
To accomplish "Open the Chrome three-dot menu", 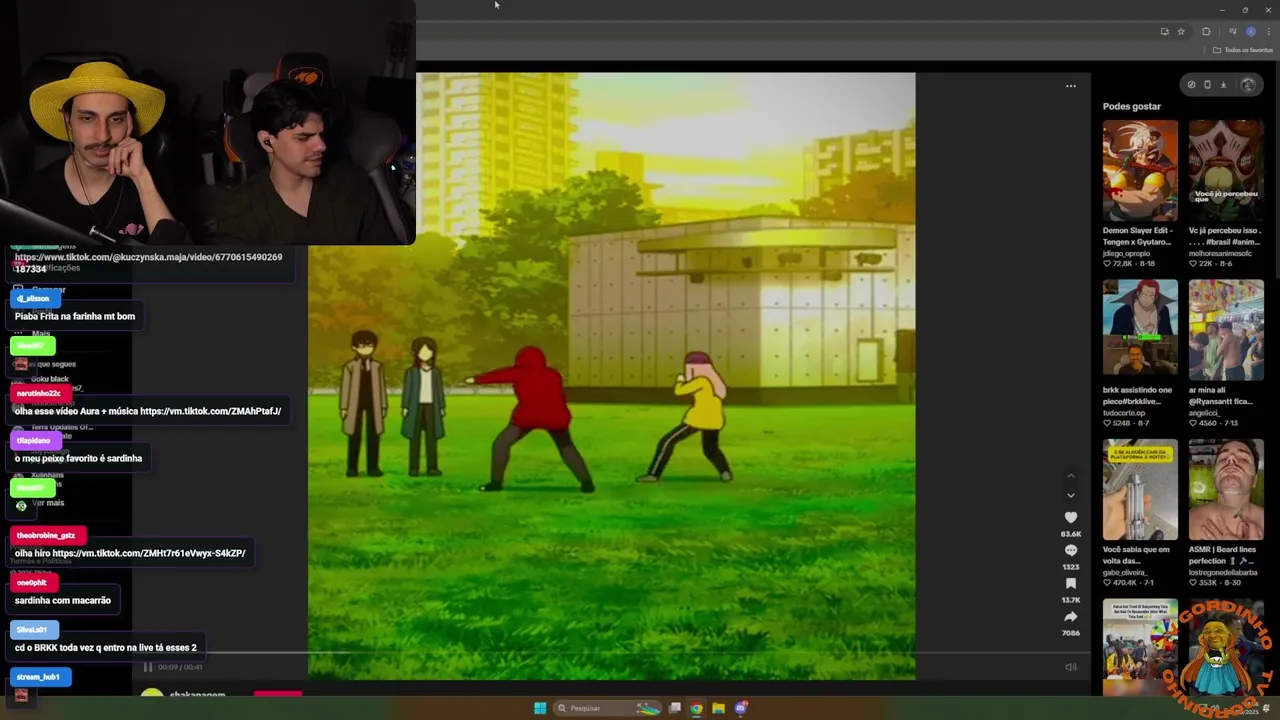I will 1268,31.
